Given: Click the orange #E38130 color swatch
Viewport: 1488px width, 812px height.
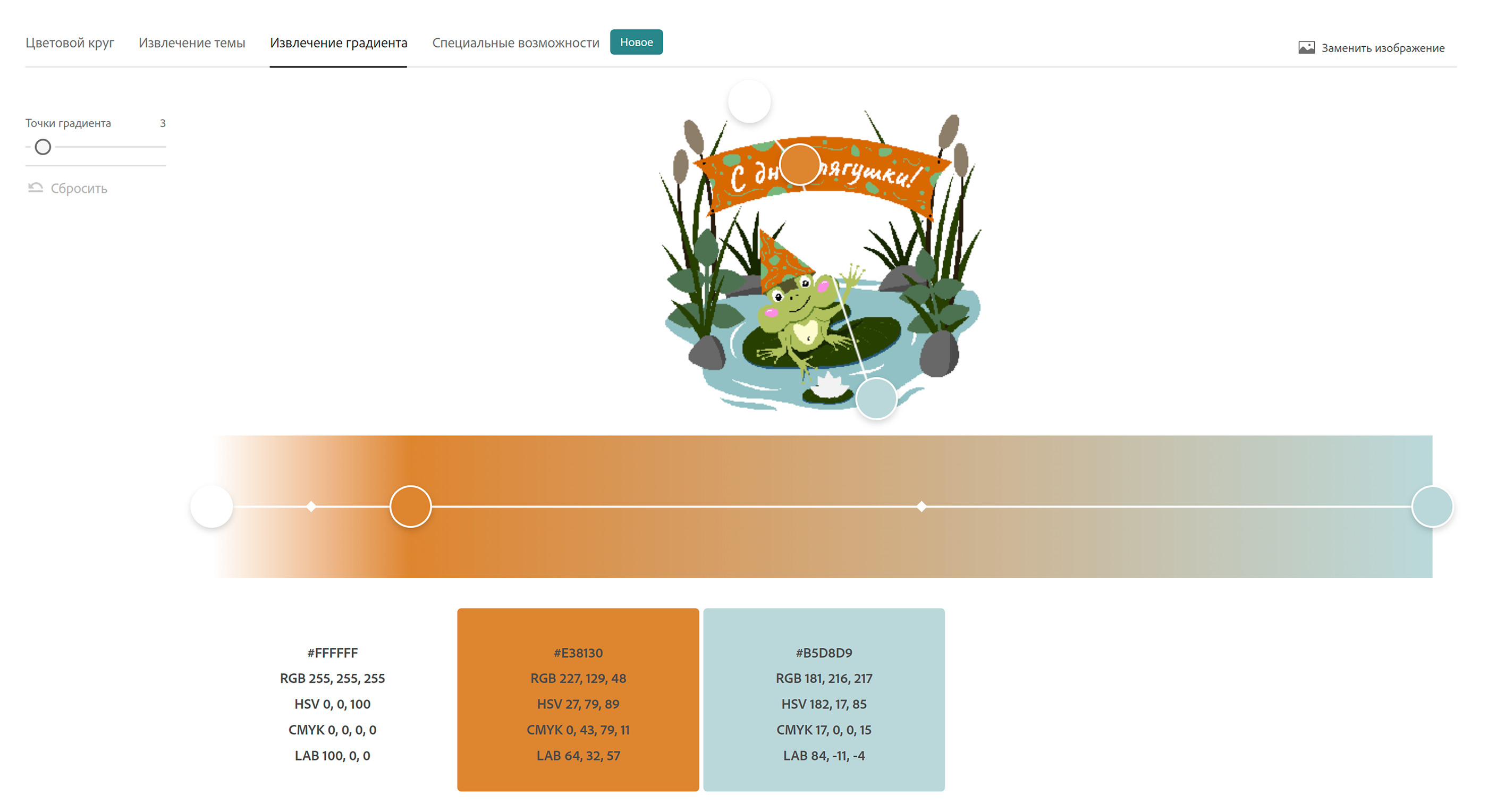Looking at the screenshot, I should pos(578,699).
